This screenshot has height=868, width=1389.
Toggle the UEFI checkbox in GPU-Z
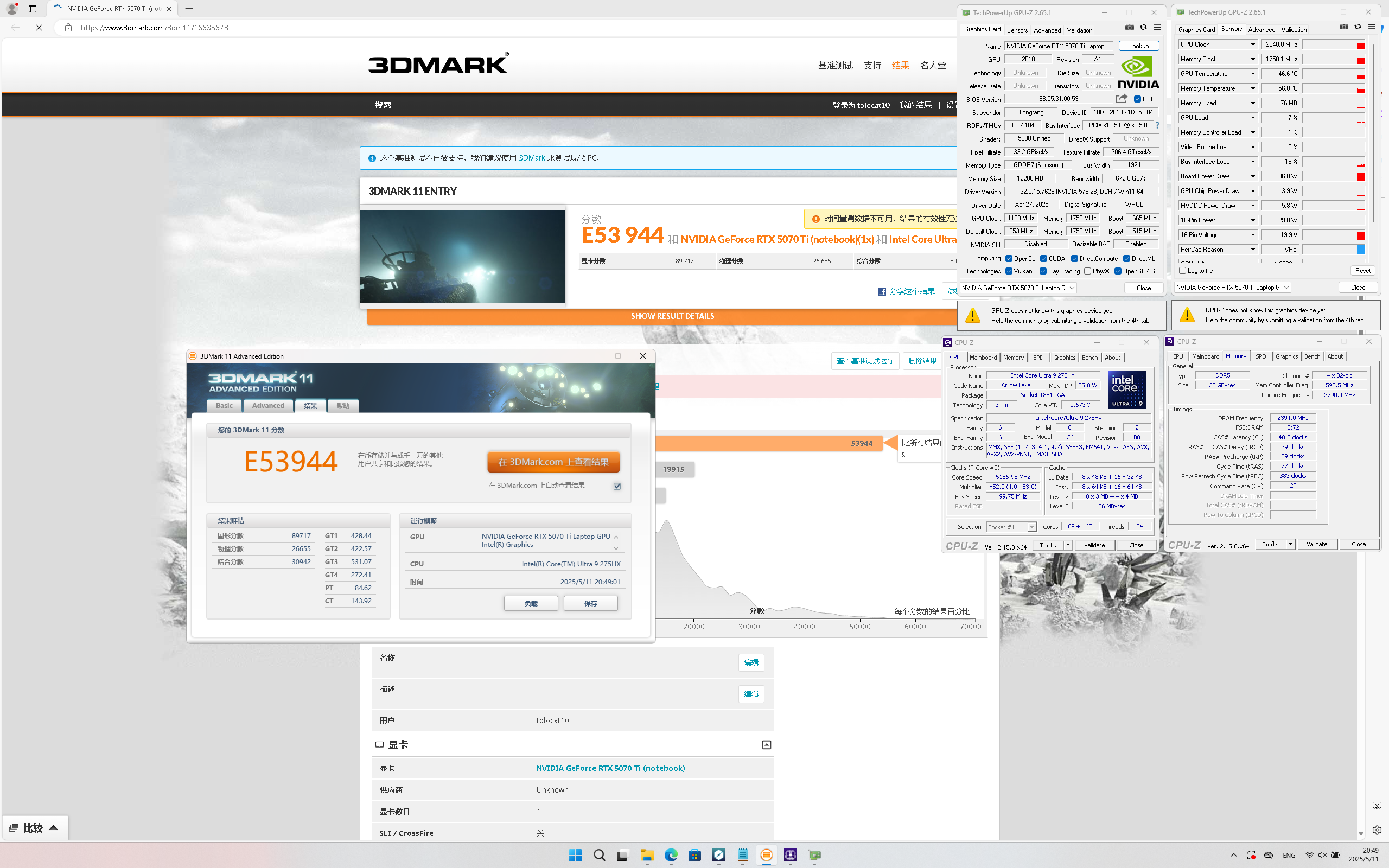[1137, 99]
